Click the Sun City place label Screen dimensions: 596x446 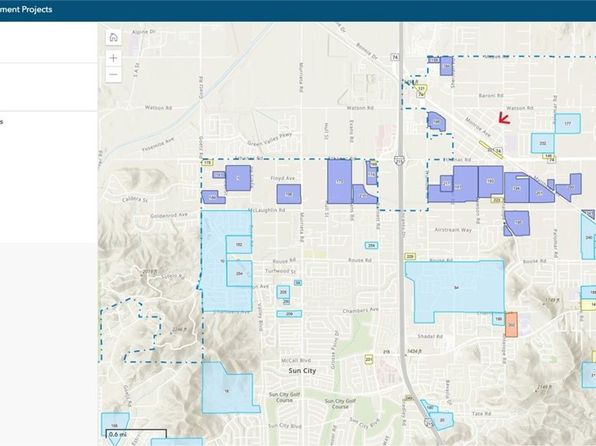(x=302, y=371)
